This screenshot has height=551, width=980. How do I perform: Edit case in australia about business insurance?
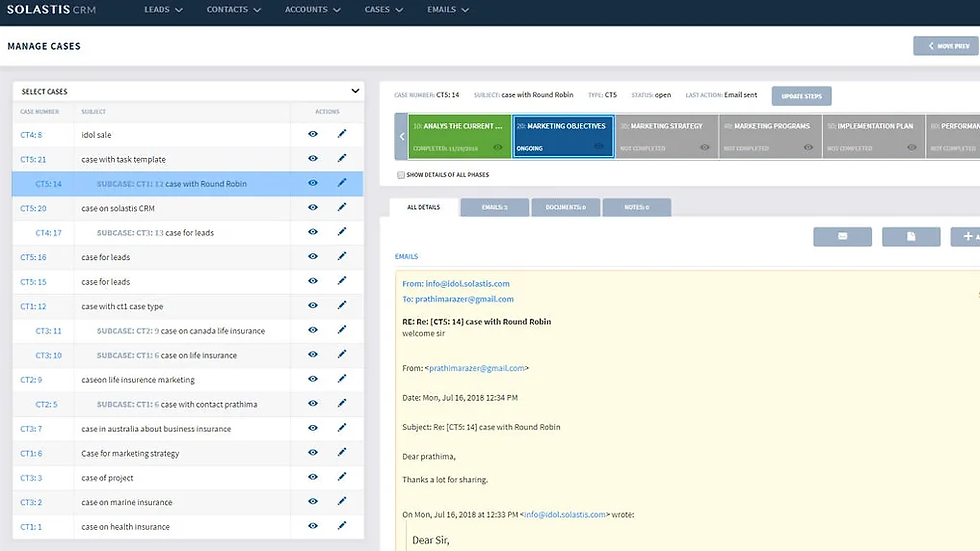tap(342, 427)
